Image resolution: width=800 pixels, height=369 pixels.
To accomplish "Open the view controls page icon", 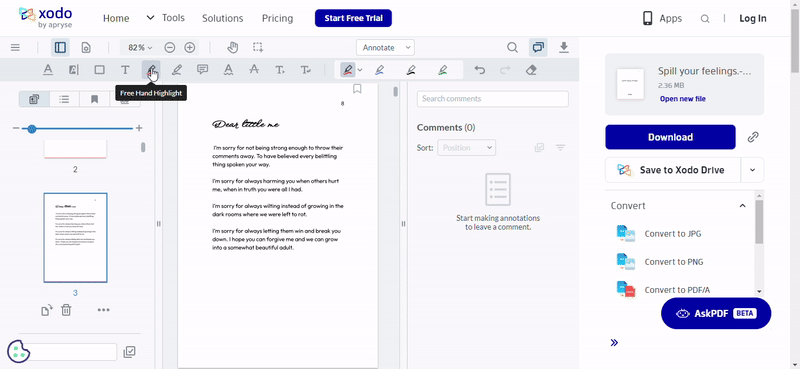I will tap(86, 47).
